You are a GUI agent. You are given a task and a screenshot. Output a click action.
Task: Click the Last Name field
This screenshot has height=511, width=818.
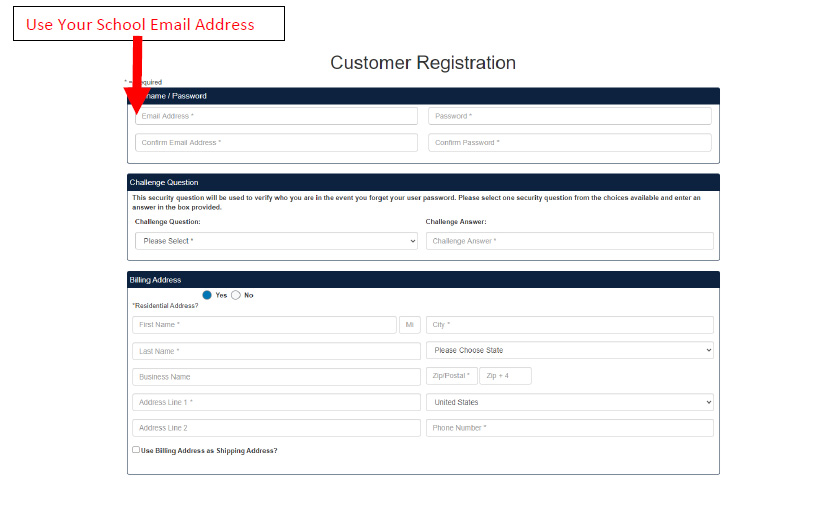[276, 351]
